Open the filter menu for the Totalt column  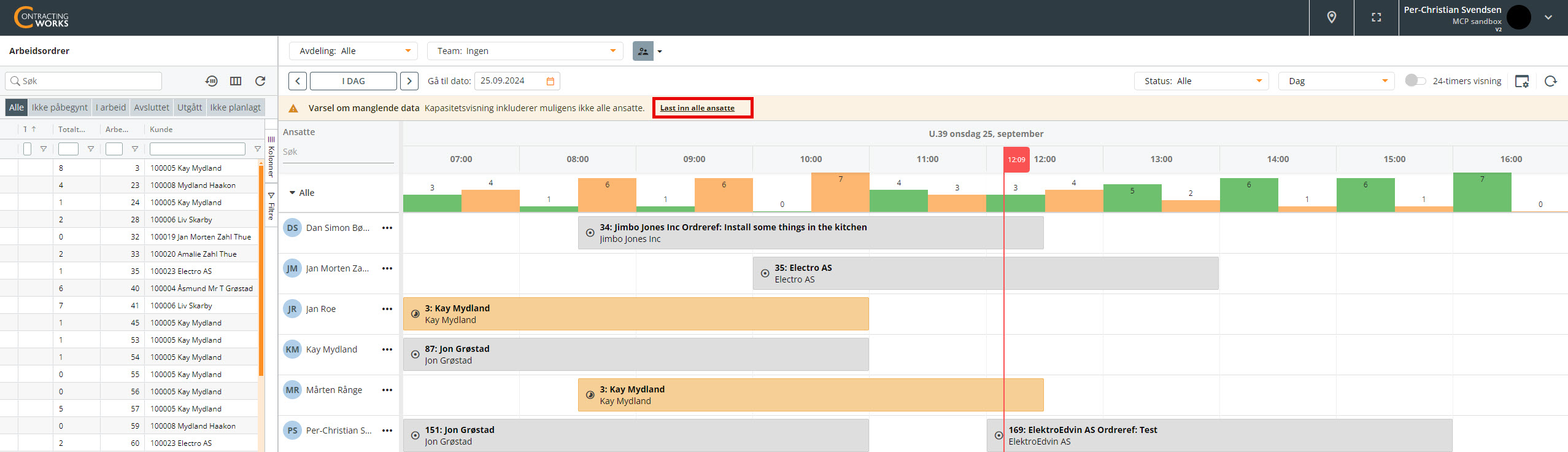pos(90,149)
